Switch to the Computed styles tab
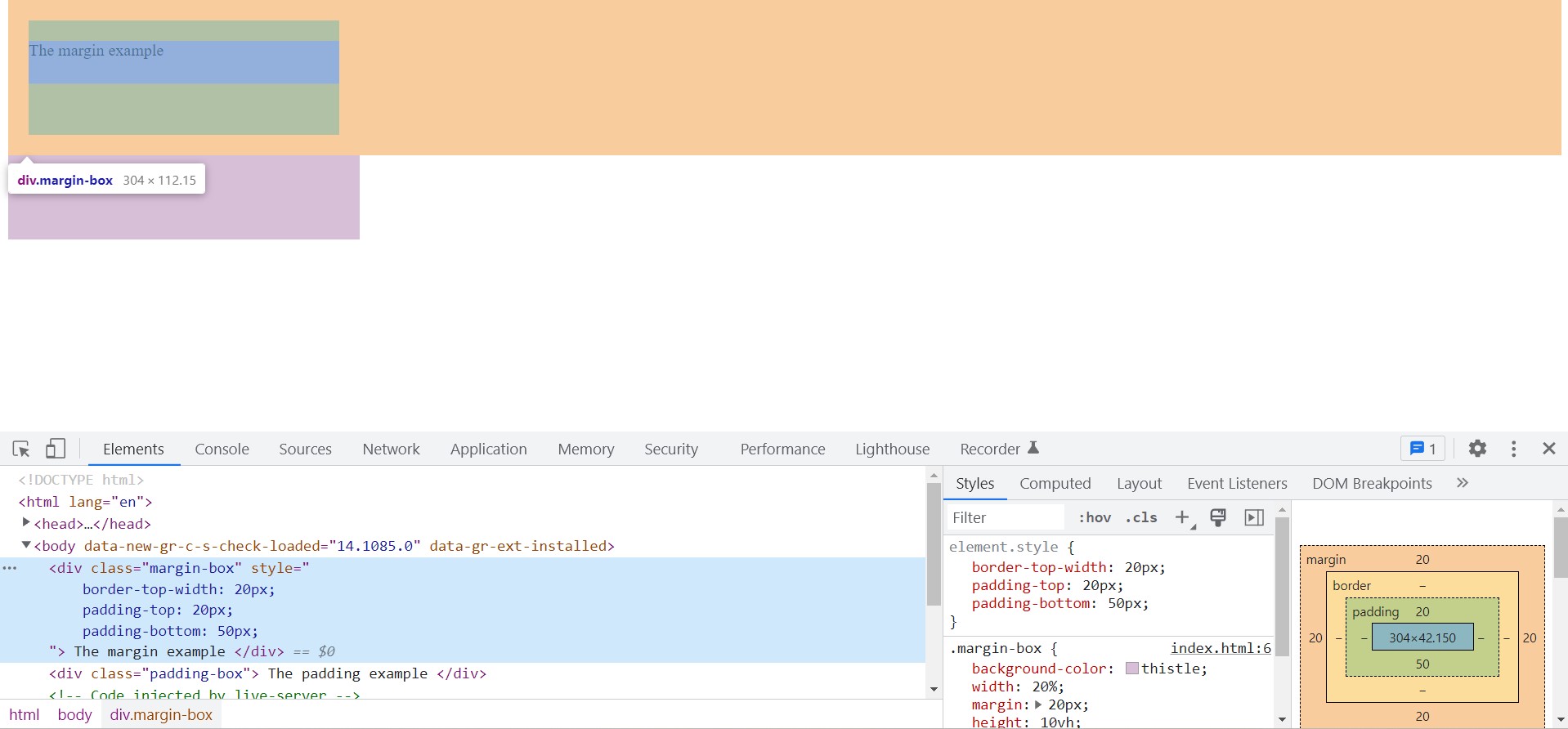Screen dimensions: 1568x729 pyautogui.click(x=1055, y=483)
